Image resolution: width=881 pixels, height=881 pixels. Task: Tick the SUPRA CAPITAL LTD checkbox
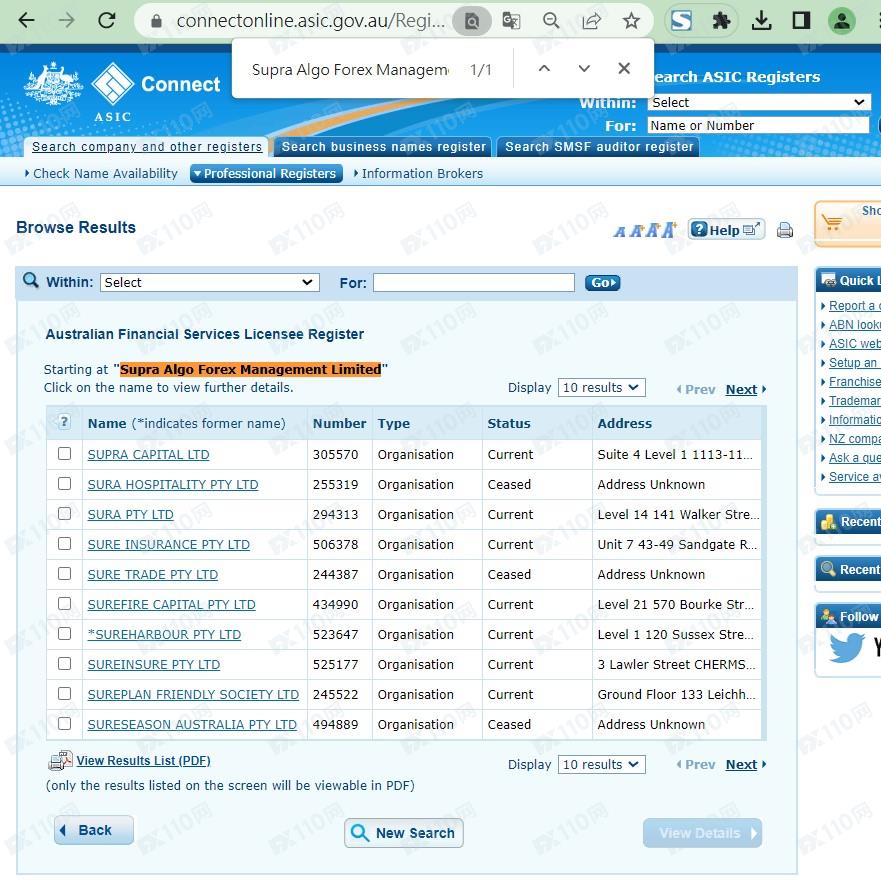(x=65, y=454)
